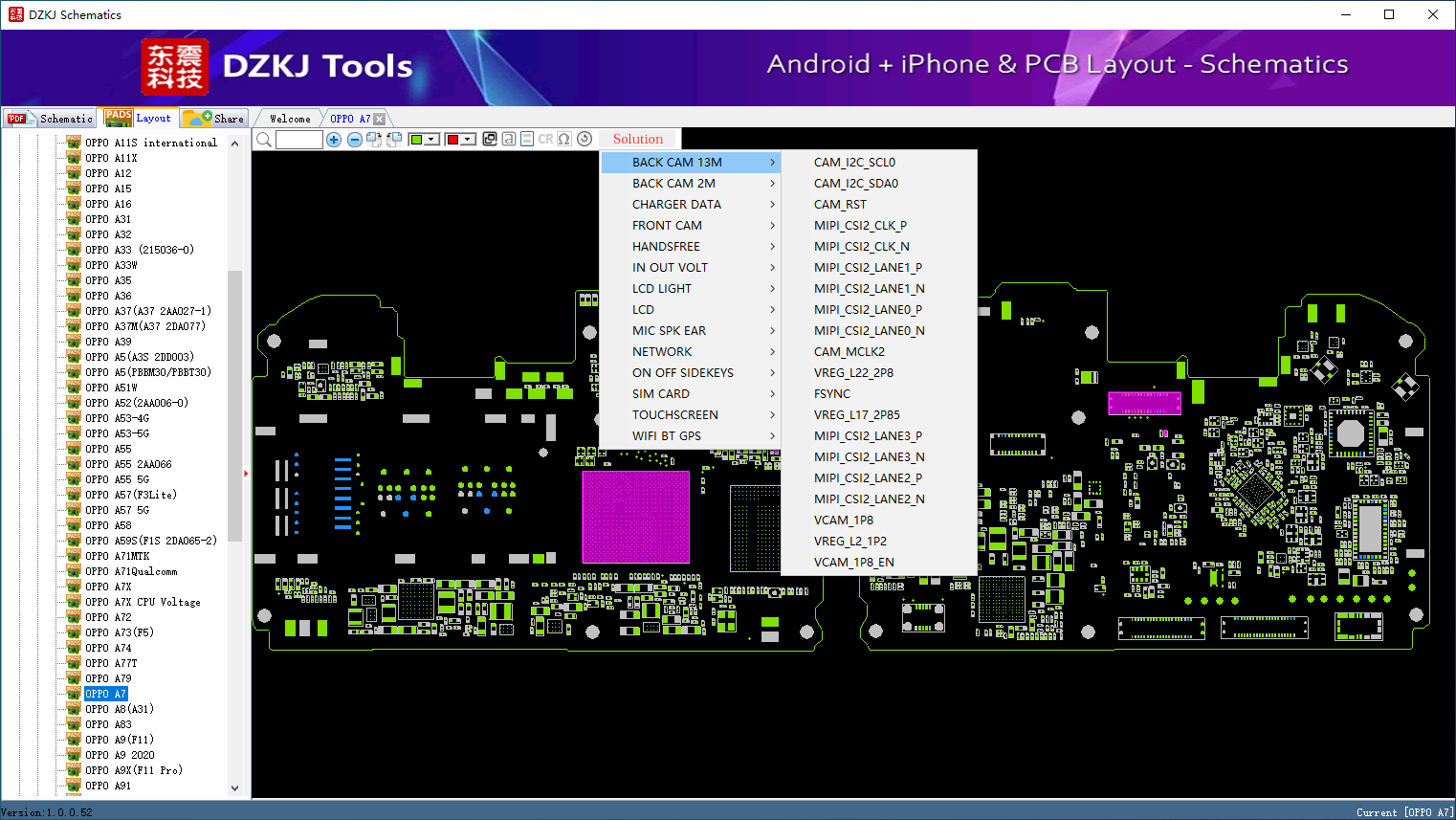Click the magenta CPU chip on board
The width and height of the screenshot is (1456, 820).
(635, 517)
